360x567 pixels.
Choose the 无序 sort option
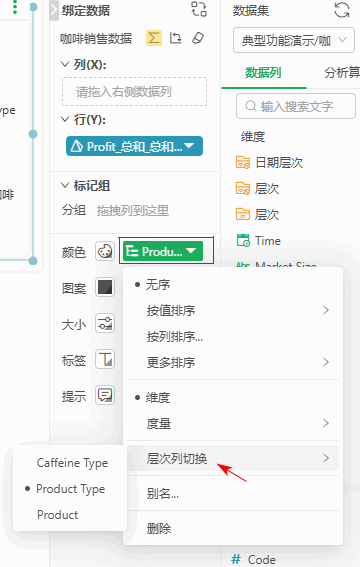click(158, 285)
